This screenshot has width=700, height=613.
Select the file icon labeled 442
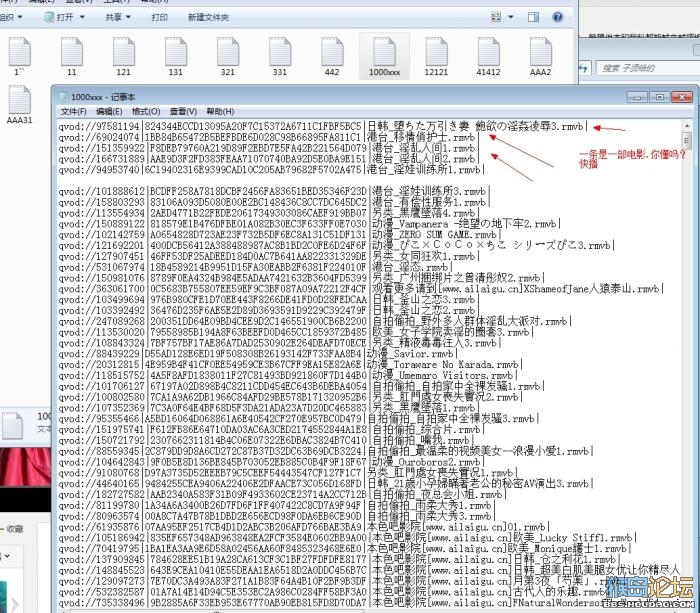(332, 57)
